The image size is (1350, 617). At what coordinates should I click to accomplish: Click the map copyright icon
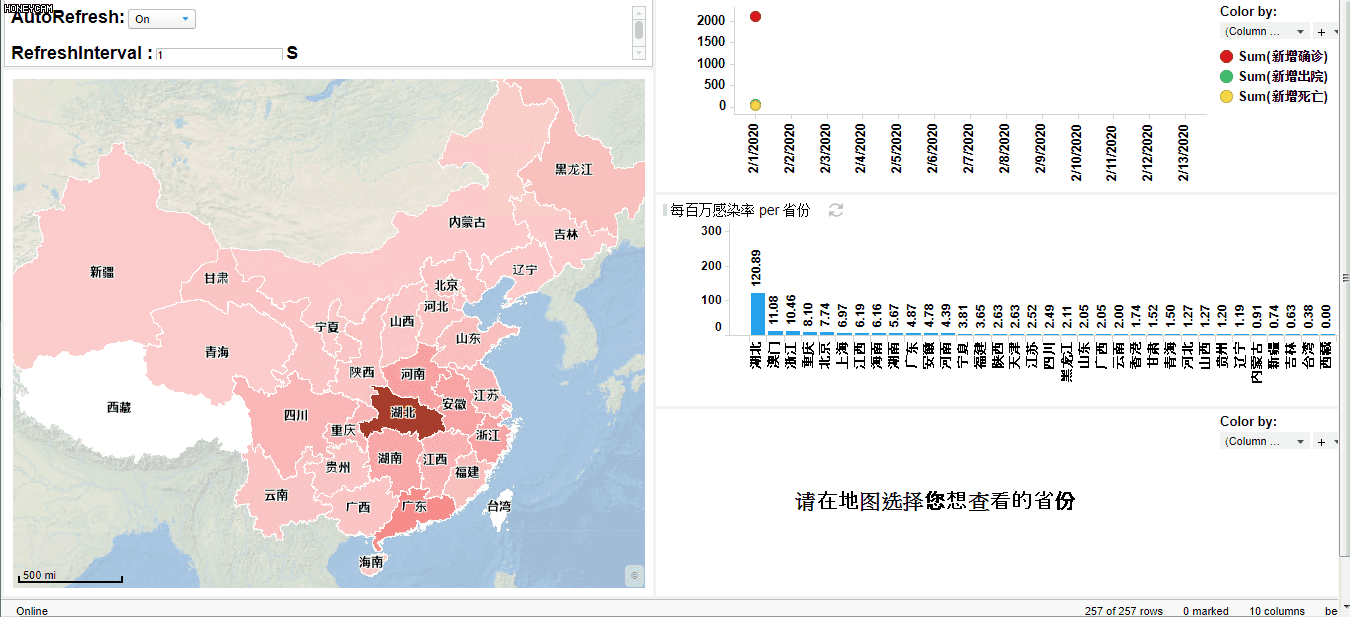click(x=634, y=575)
